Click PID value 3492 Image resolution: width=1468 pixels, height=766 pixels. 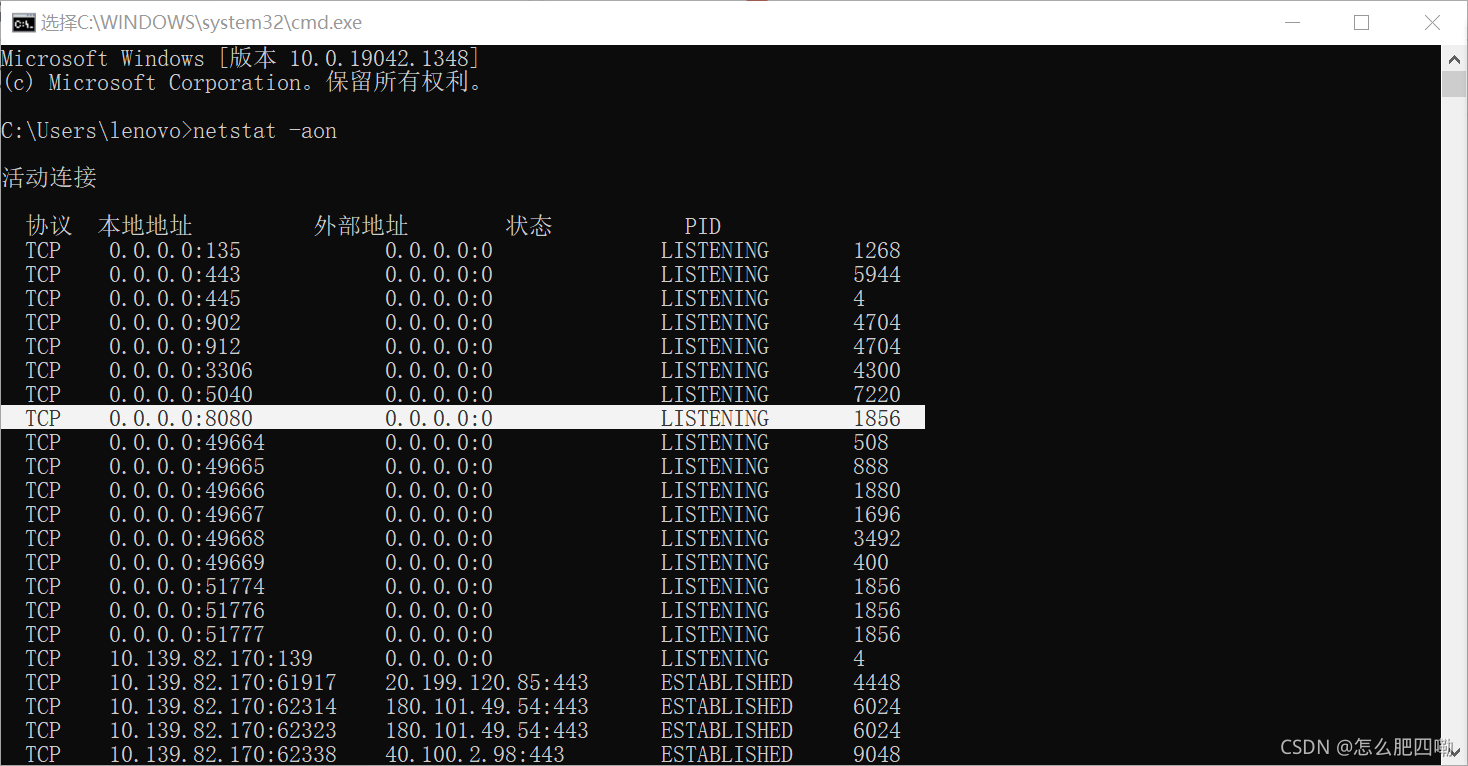(877, 539)
